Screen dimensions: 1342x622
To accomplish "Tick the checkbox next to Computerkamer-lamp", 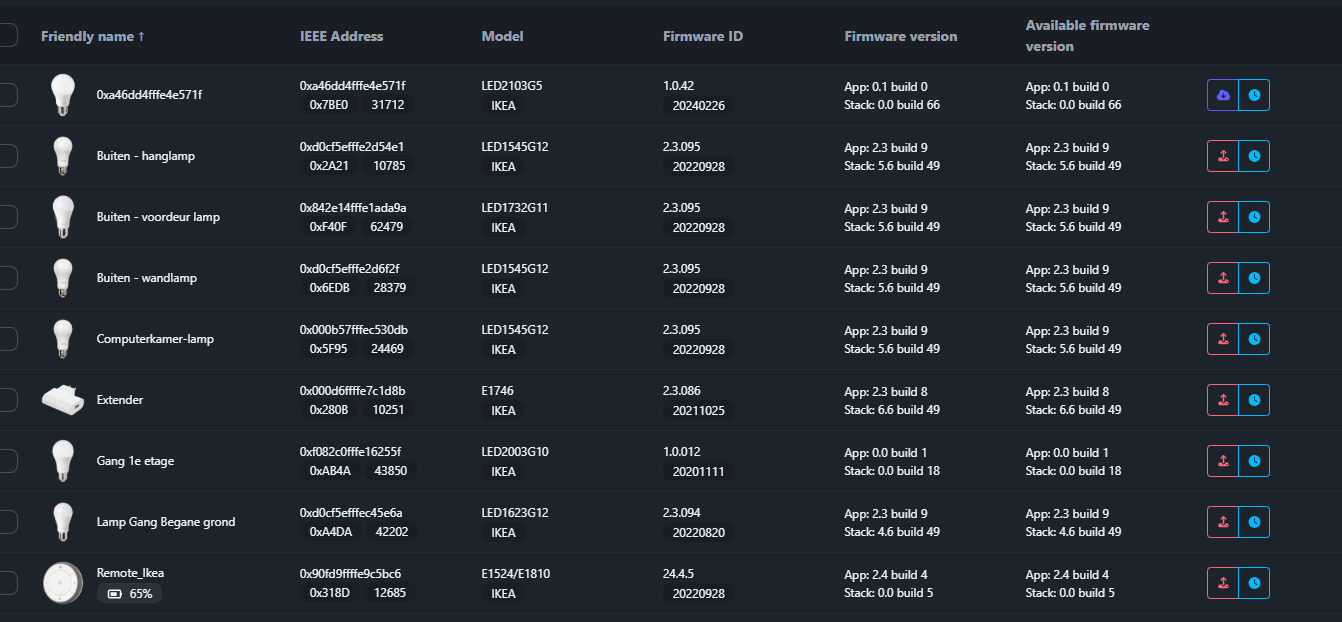I will click(x=7, y=339).
